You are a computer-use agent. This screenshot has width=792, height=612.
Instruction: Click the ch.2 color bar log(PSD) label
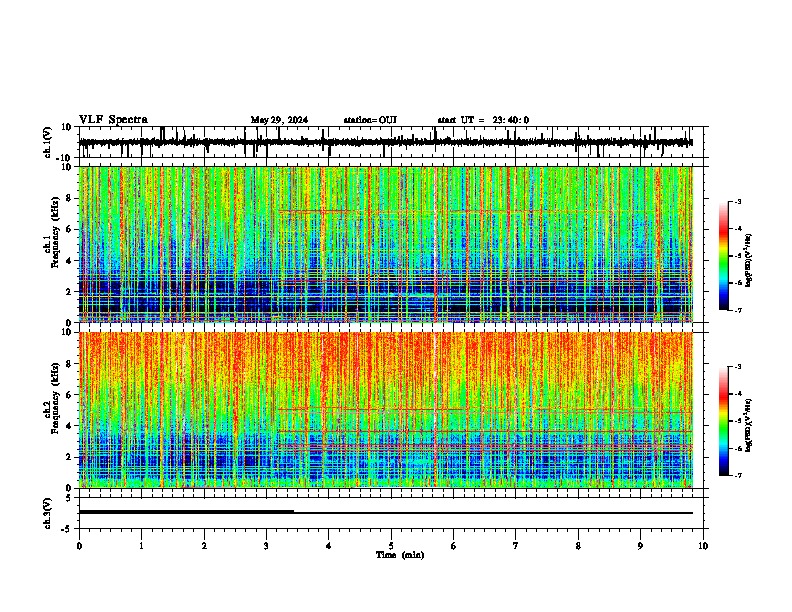(749, 426)
